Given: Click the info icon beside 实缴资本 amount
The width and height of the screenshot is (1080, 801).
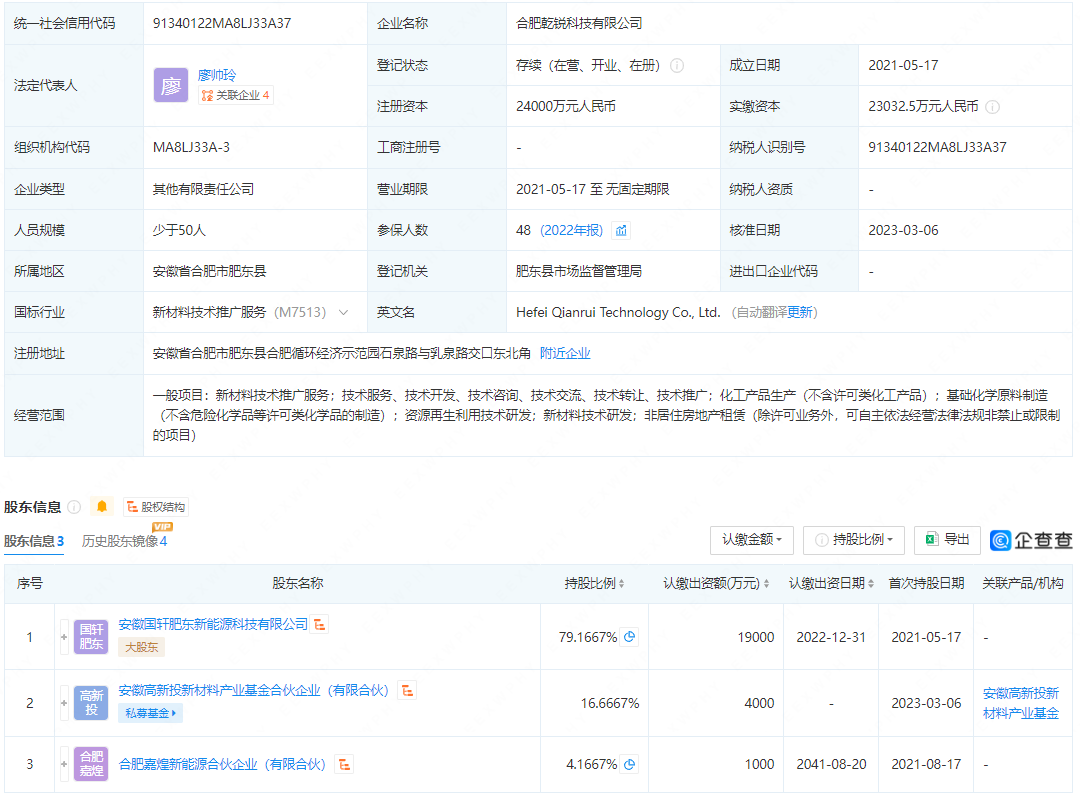Looking at the screenshot, I should (x=992, y=107).
